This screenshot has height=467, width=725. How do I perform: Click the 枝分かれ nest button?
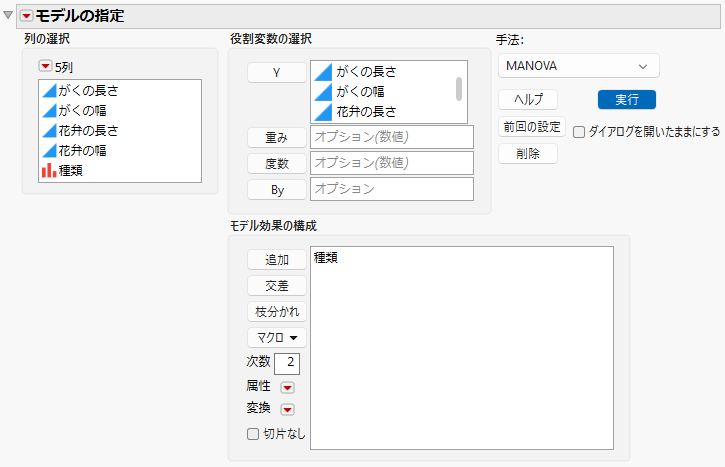[276, 312]
